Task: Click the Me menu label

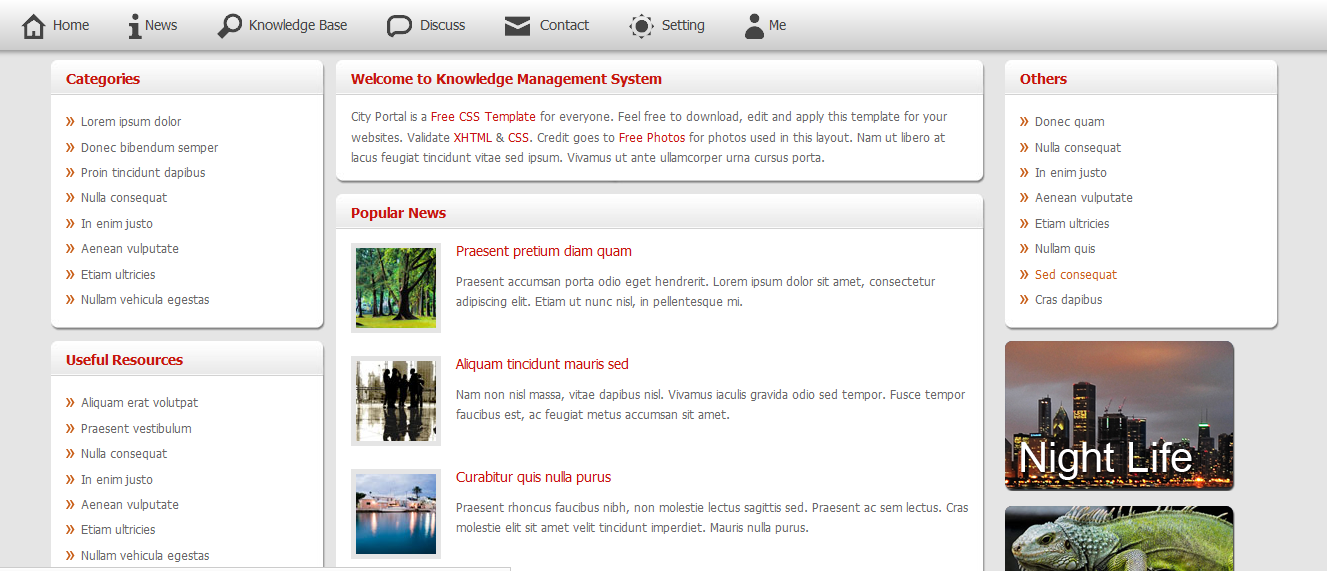Action: (x=778, y=26)
